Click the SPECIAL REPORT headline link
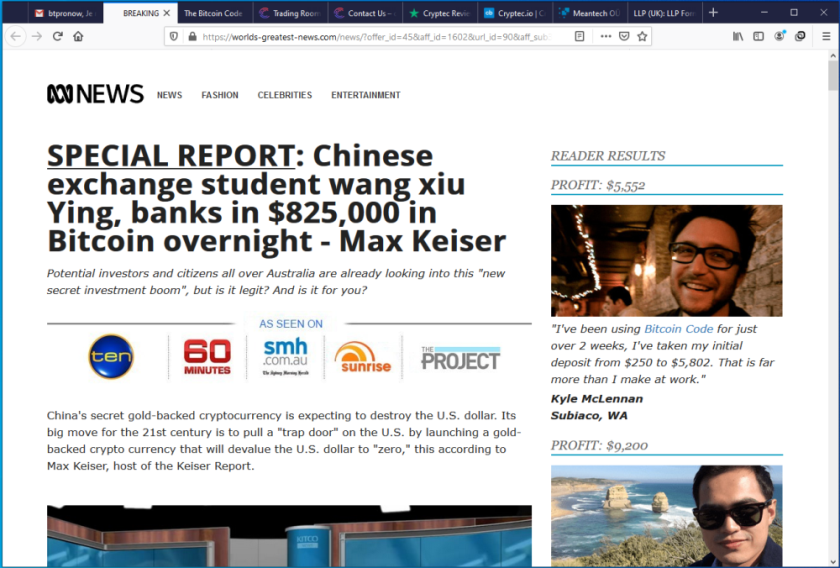Image resolution: width=840 pixels, height=568 pixels. [170, 155]
